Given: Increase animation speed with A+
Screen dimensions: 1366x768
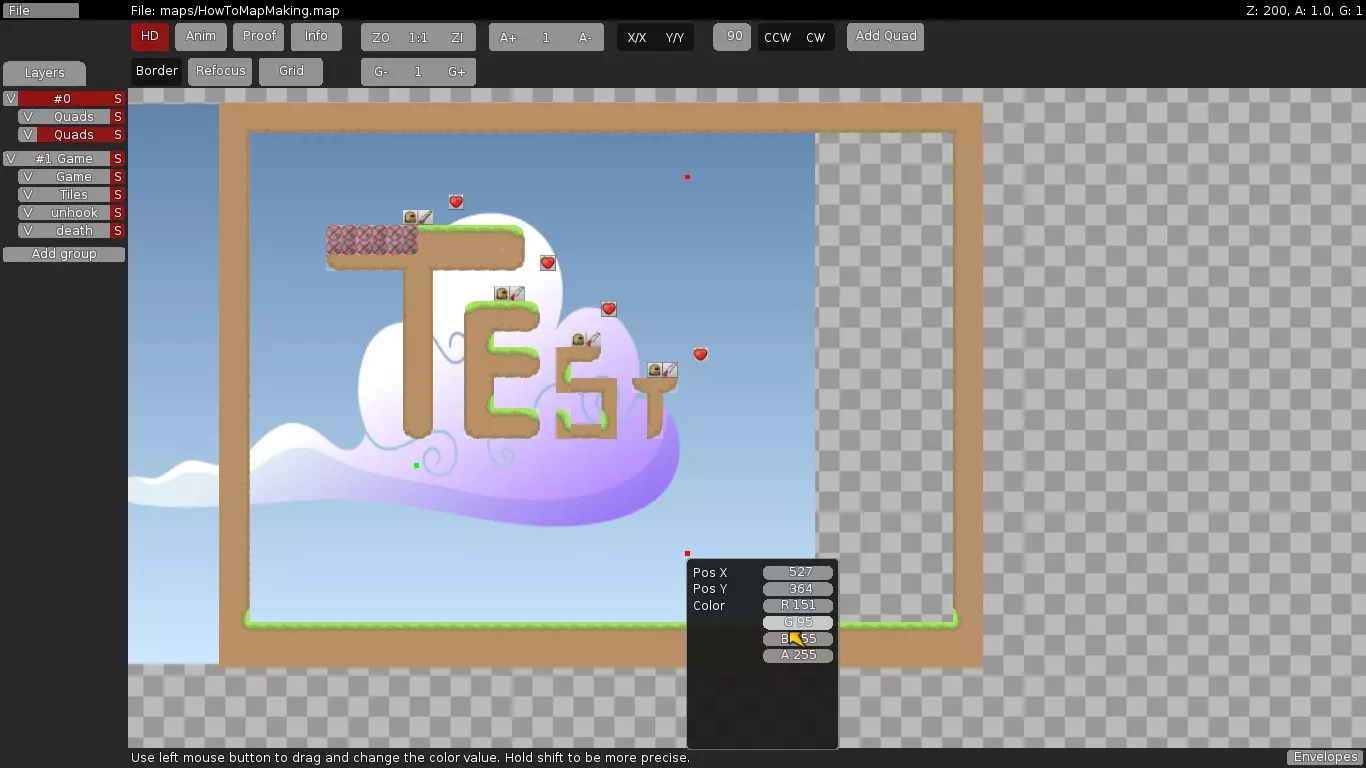Looking at the screenshot, I should coord(508,38).
